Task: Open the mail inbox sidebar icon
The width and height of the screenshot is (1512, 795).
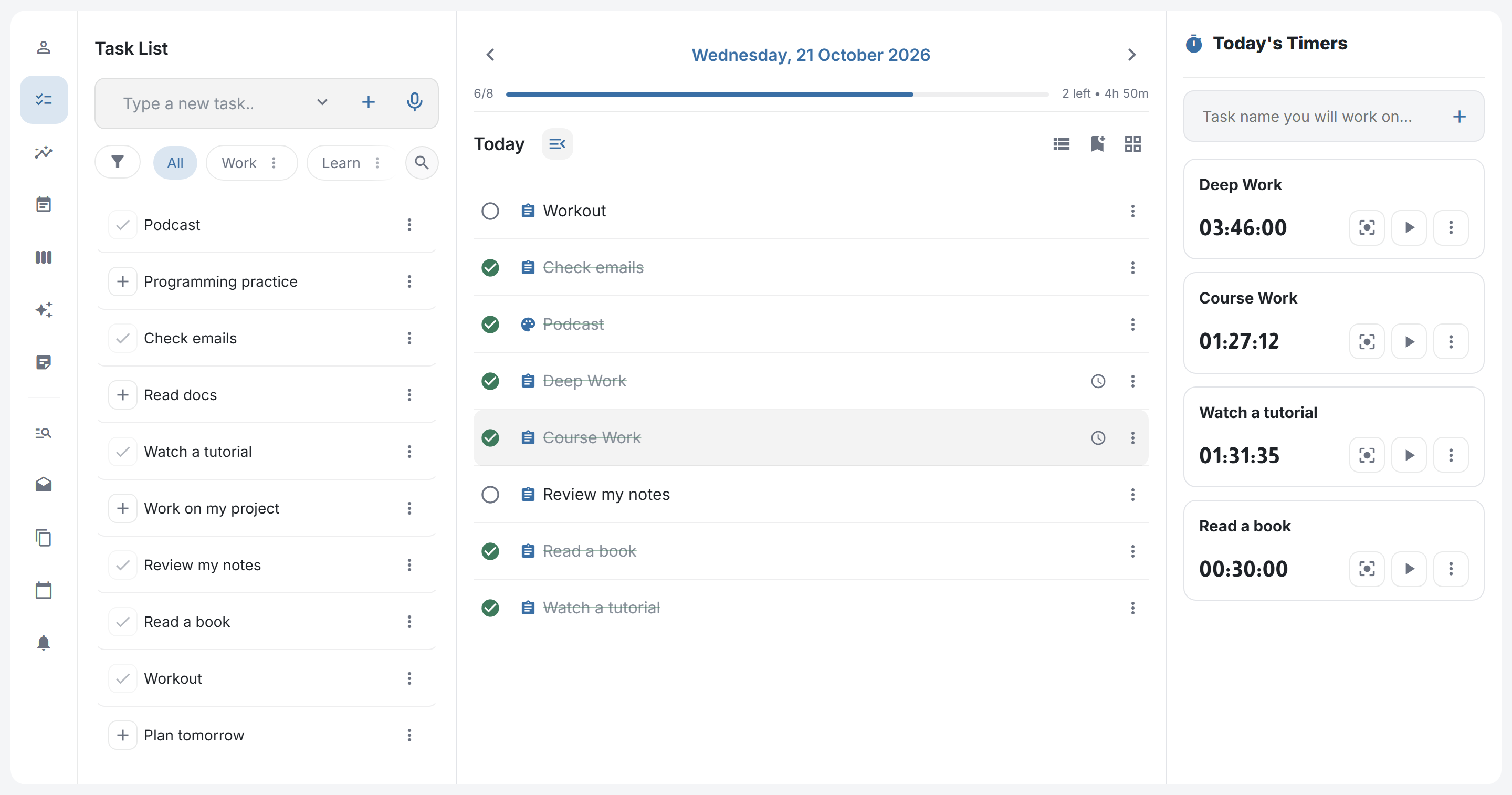Action: [x=44, y=484]
